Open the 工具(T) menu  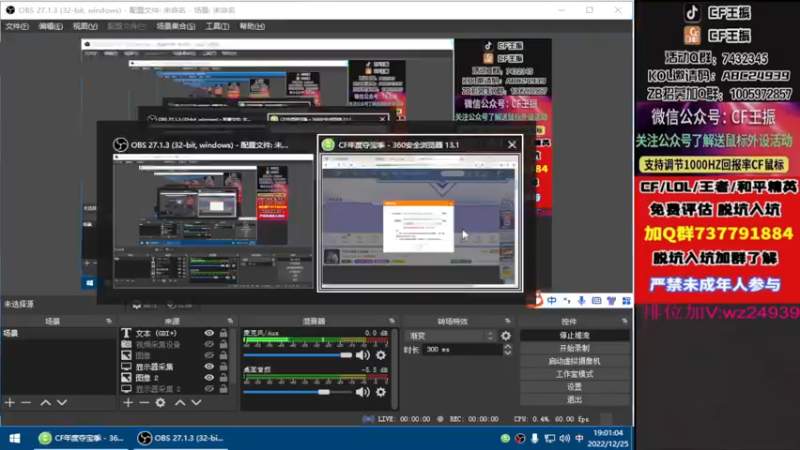point(217,26)
